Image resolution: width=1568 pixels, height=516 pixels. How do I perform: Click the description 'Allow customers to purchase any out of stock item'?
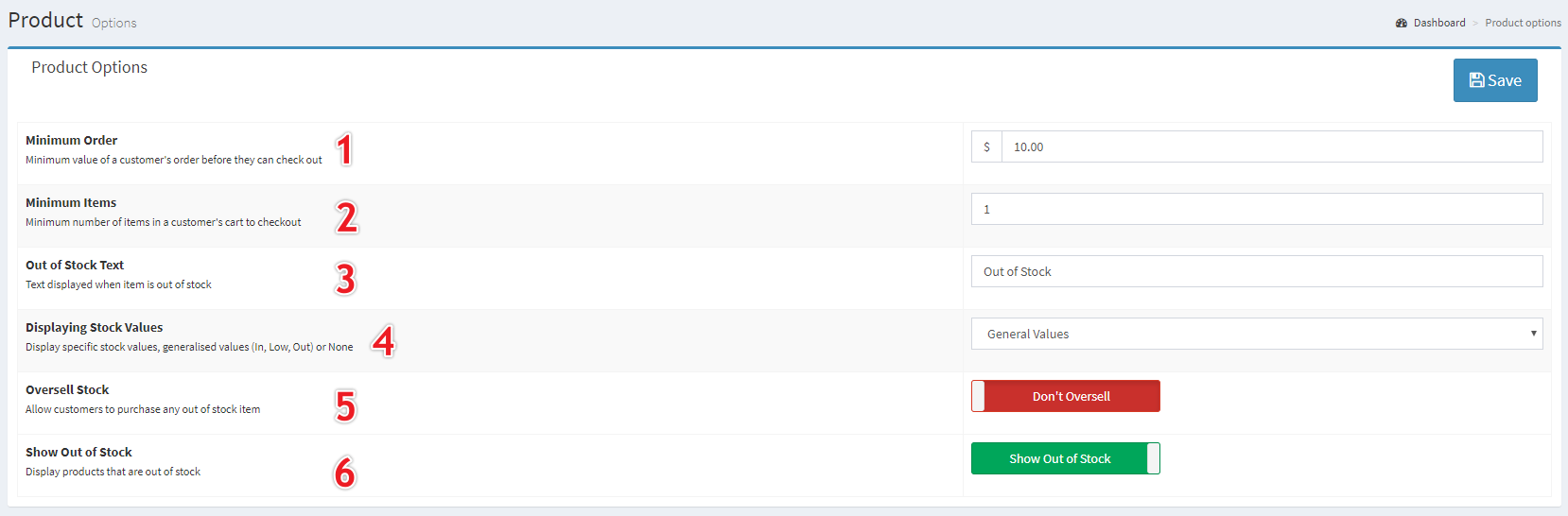pyautogui.click(x=143, y=409)
